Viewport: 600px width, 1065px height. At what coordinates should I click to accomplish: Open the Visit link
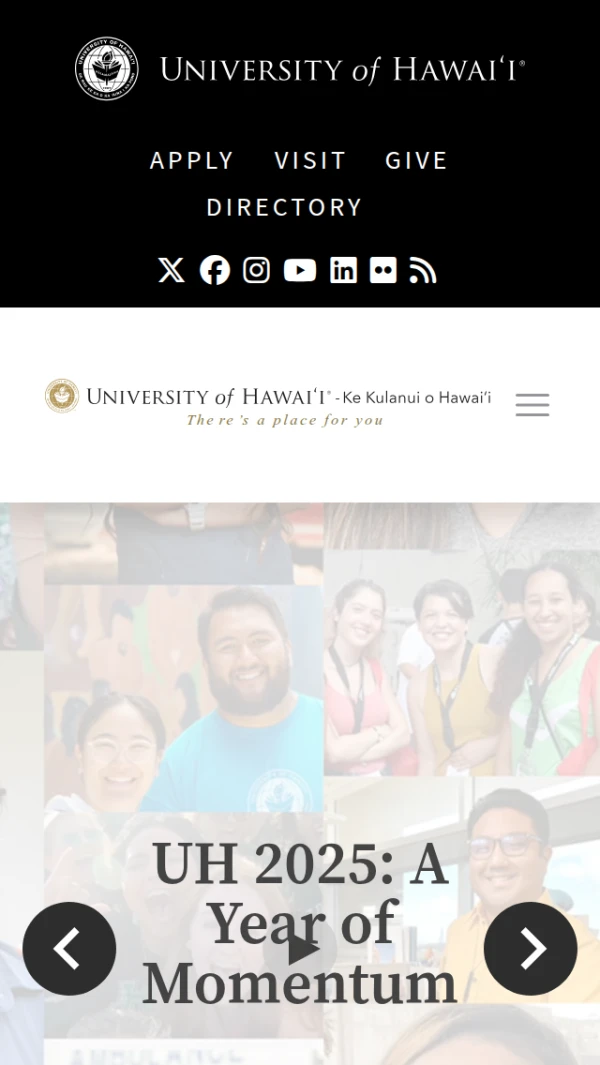click(x=310, y=160)
